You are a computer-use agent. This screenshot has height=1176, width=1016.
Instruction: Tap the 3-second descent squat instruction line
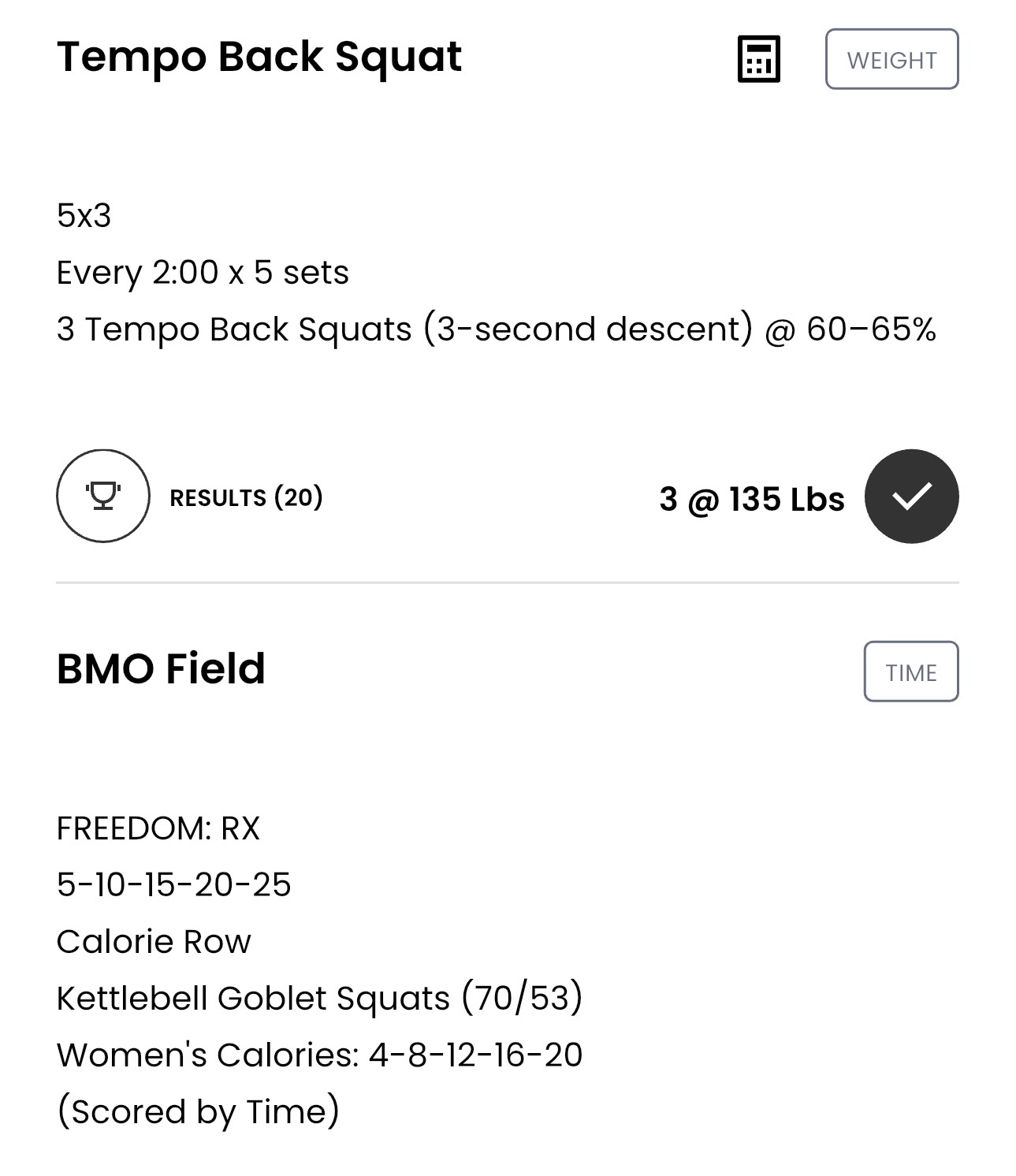click(x=496, y=329)
